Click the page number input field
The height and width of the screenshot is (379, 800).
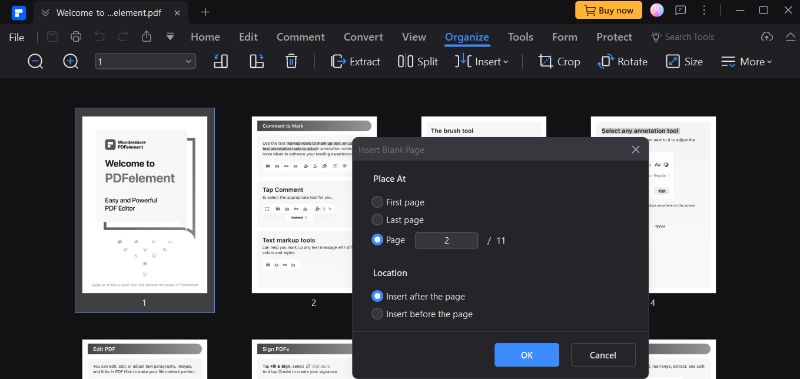(x=446, y=240)
